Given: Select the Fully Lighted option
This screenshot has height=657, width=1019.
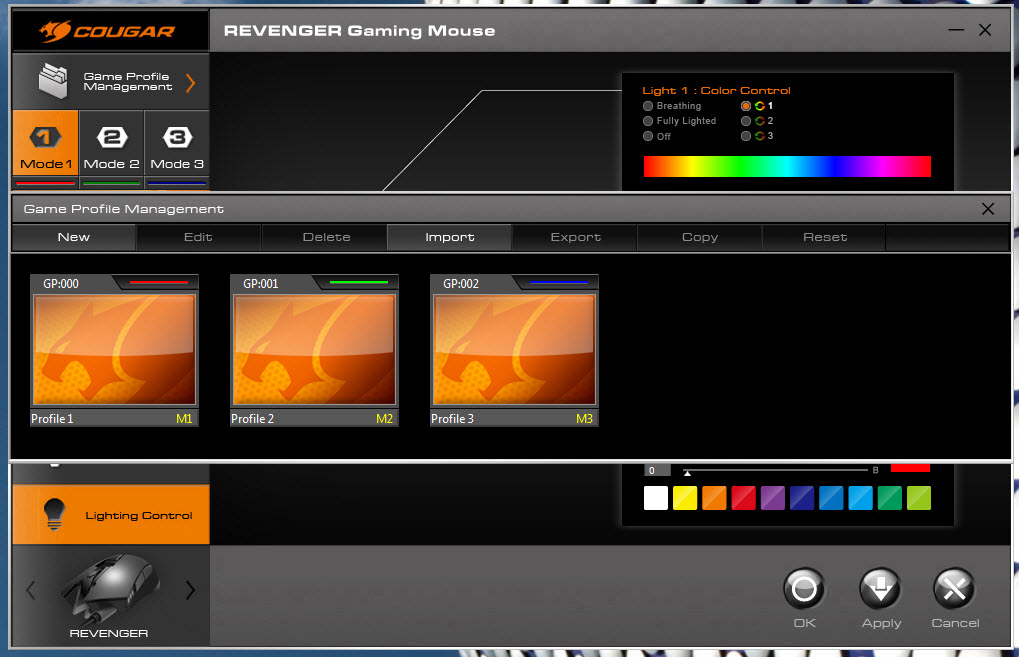Looking at the screenshot, I should pos(648,121).
